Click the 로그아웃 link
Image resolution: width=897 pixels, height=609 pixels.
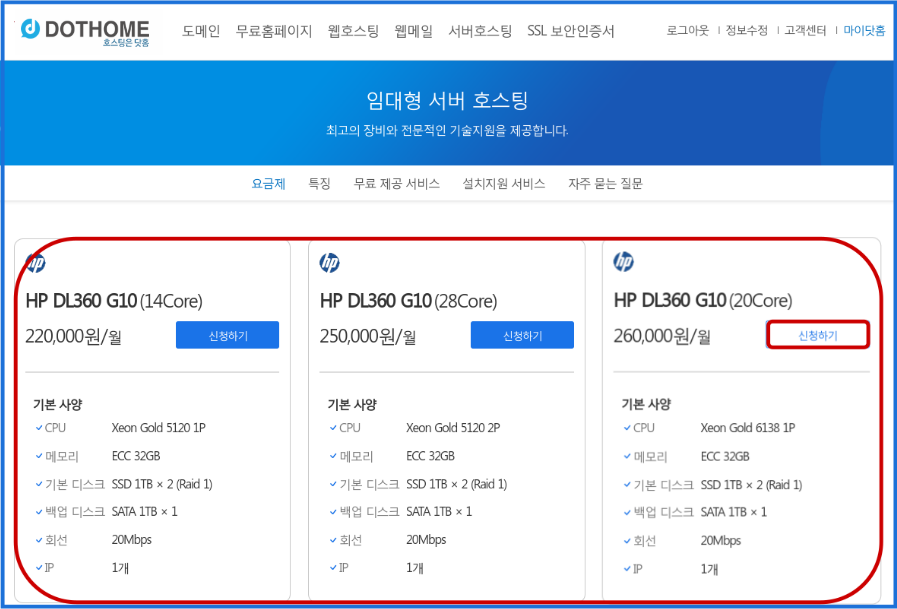tap(687, 31)
